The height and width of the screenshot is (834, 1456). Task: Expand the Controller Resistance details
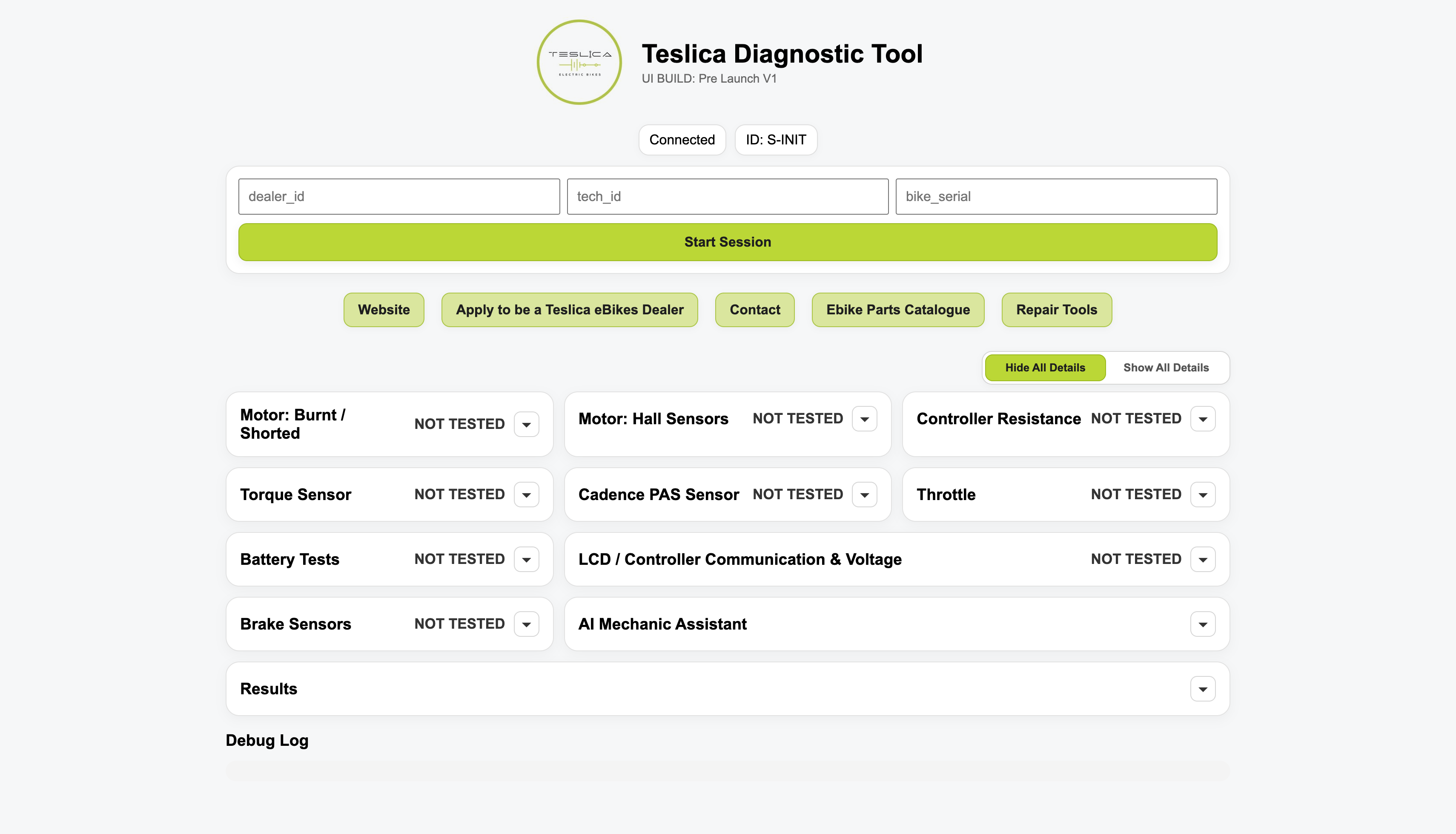[1202, 419]
